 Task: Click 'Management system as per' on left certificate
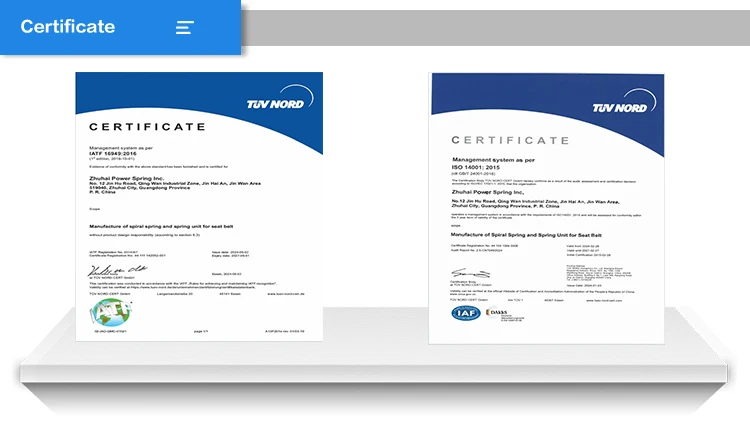click(121, 148)
